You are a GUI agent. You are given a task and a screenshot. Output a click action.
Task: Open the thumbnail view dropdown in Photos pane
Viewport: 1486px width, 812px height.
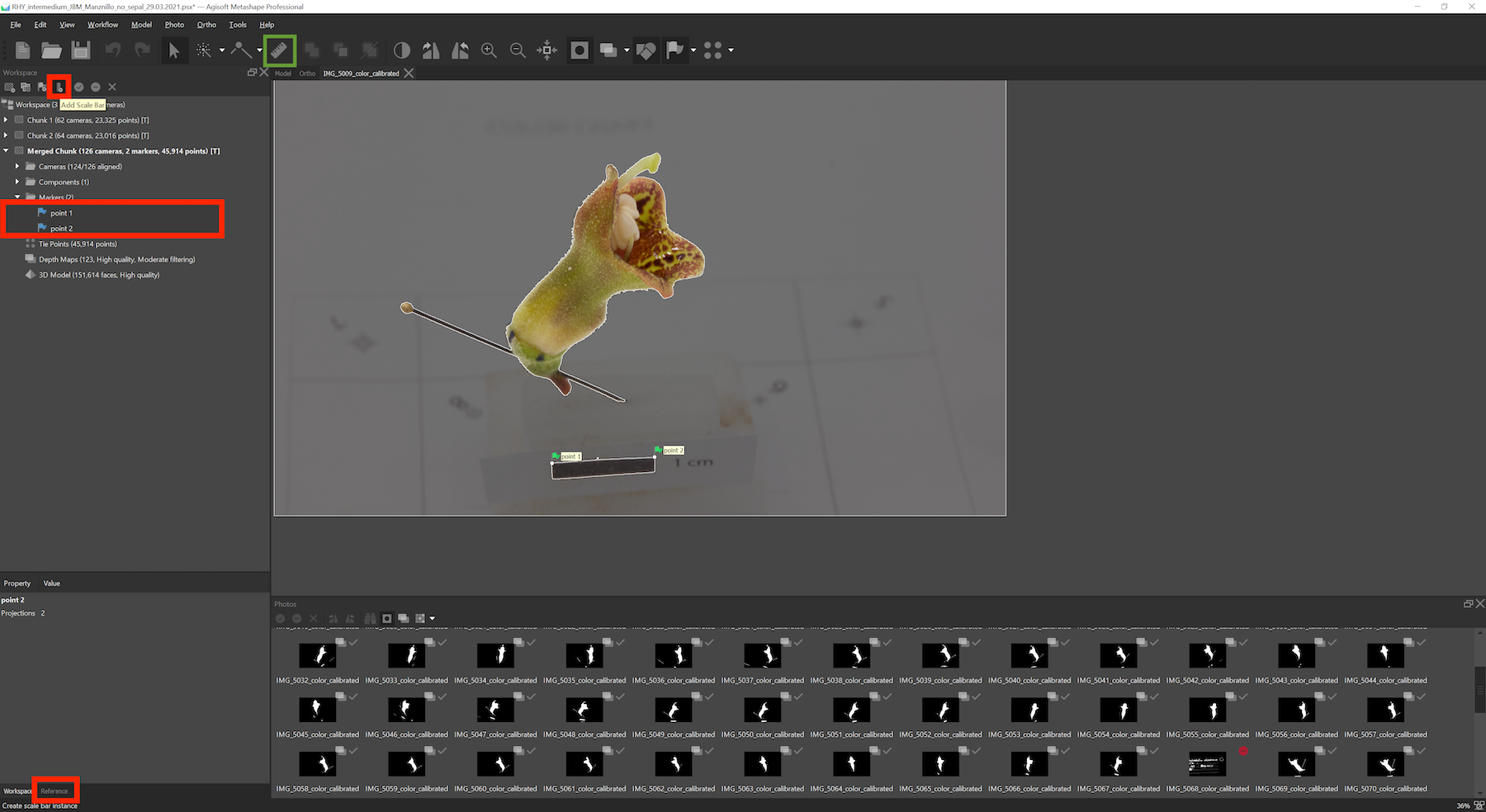coord(431,618)
